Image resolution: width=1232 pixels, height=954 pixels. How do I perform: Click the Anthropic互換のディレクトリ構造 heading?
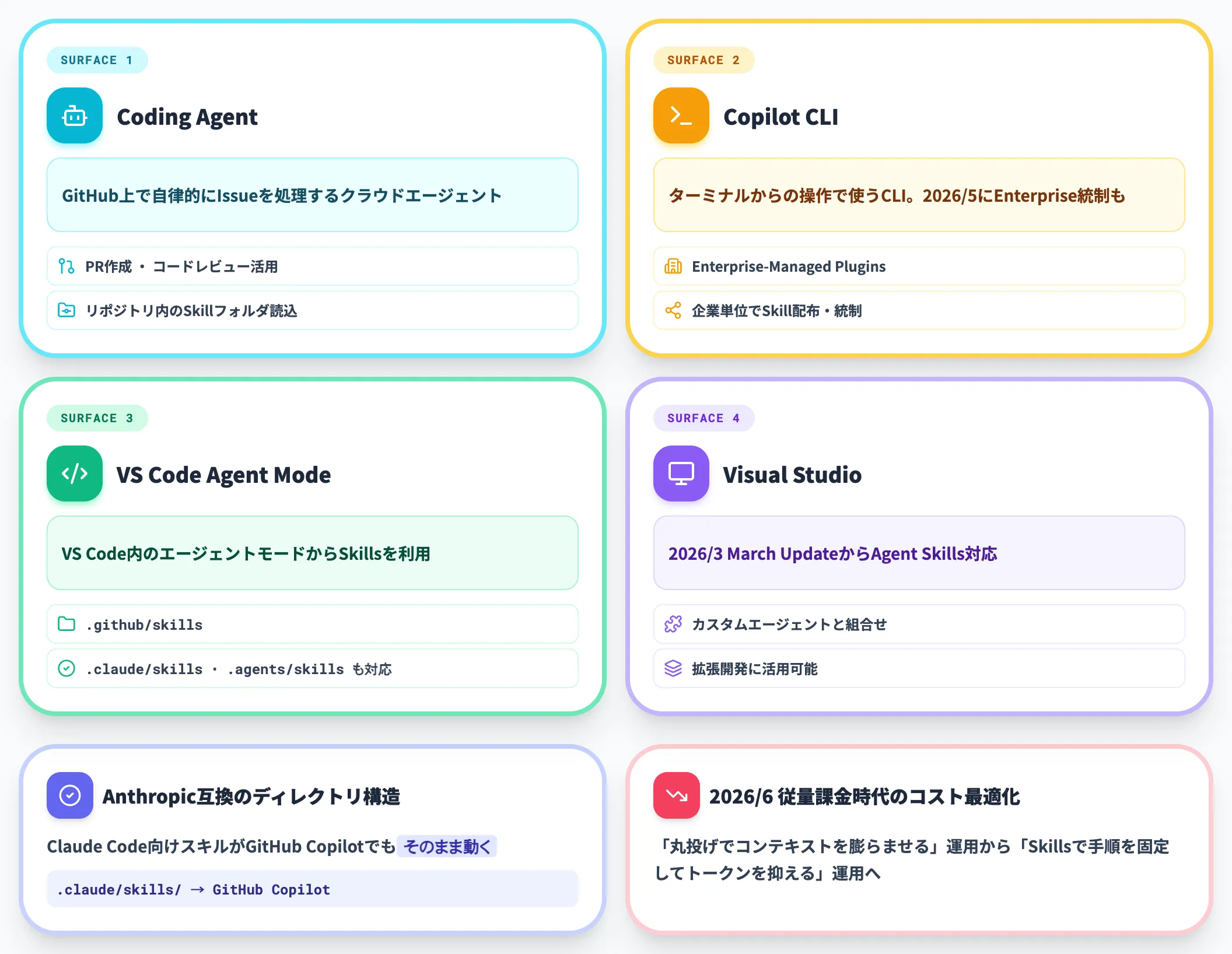point(251,796)
